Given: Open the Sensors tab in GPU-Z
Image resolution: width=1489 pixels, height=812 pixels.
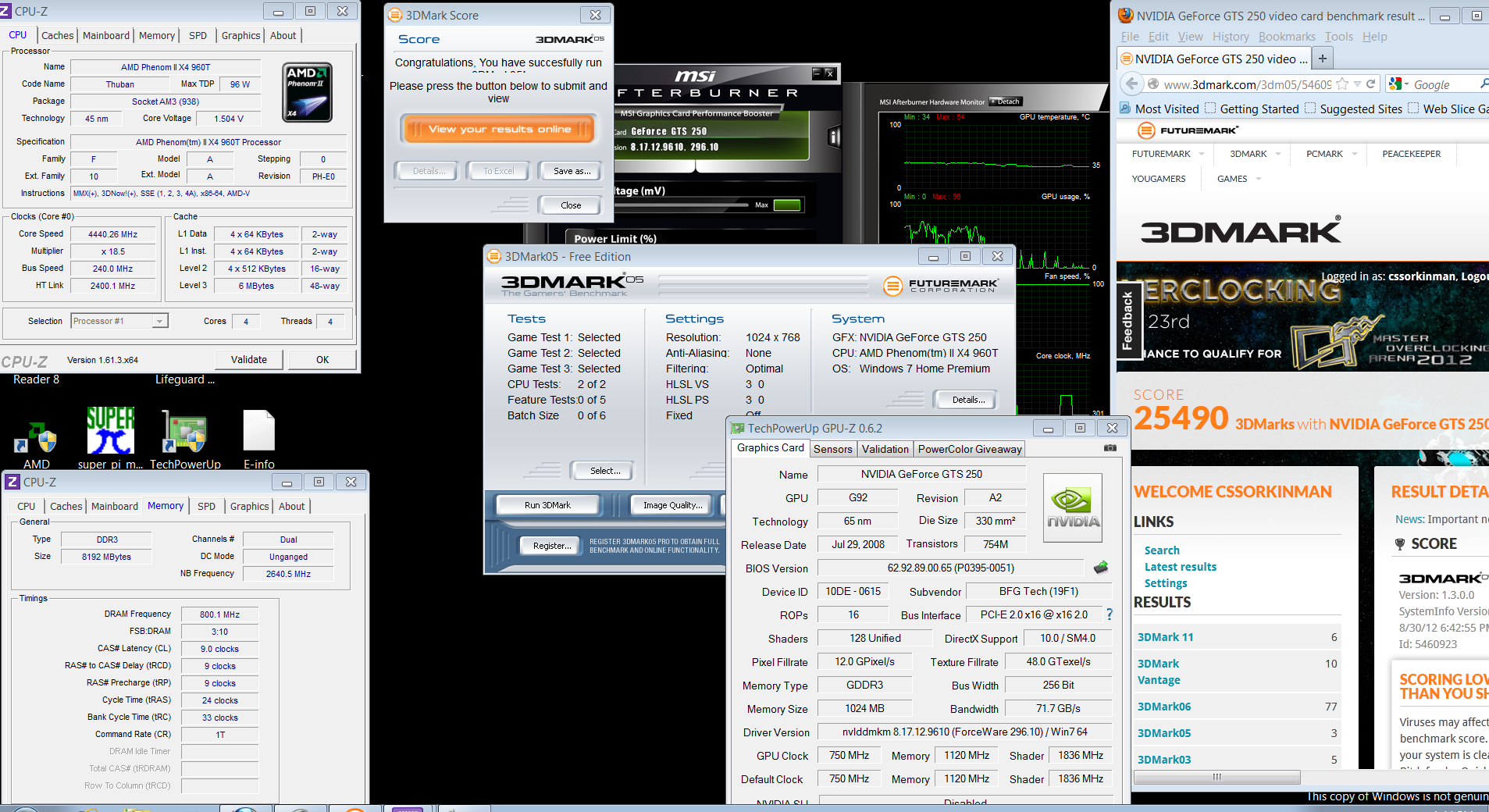Looking at the screenshot, I should pos(832,449).
